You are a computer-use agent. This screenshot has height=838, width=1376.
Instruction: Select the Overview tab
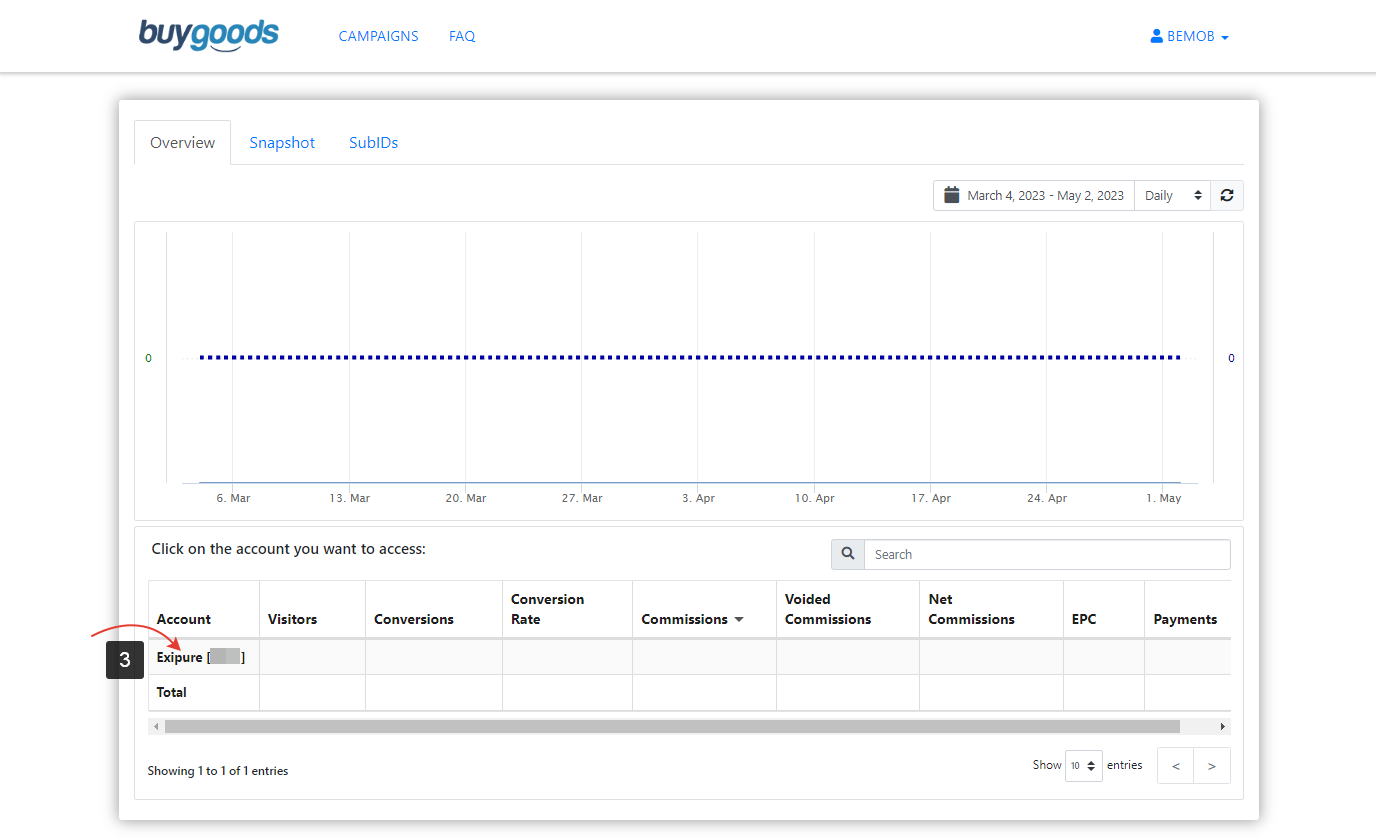(182, 142)
